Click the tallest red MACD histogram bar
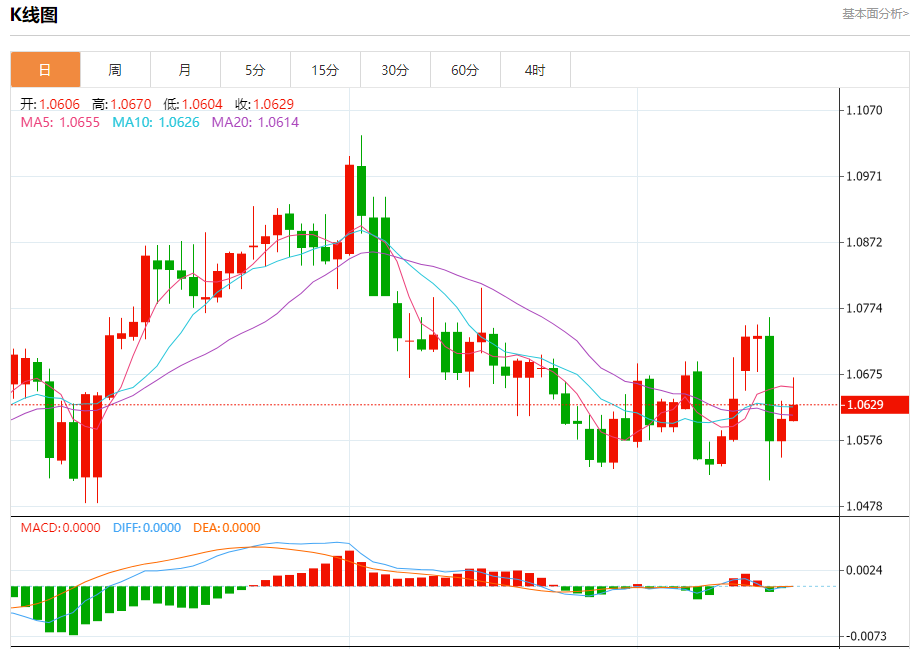Image resolution: width=916 pixels, height=649 pixels. point(349,568)
